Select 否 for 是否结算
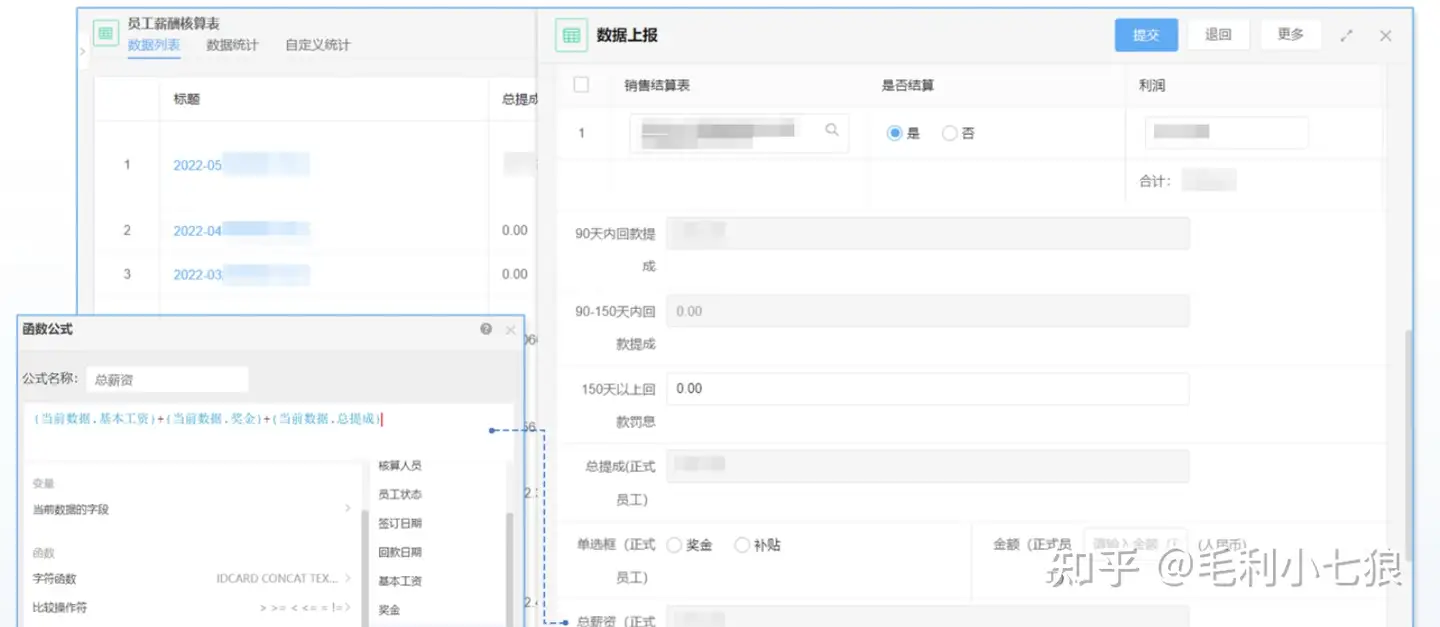The height and width of the screenshot is (627, 1440). tap(950, 133)
